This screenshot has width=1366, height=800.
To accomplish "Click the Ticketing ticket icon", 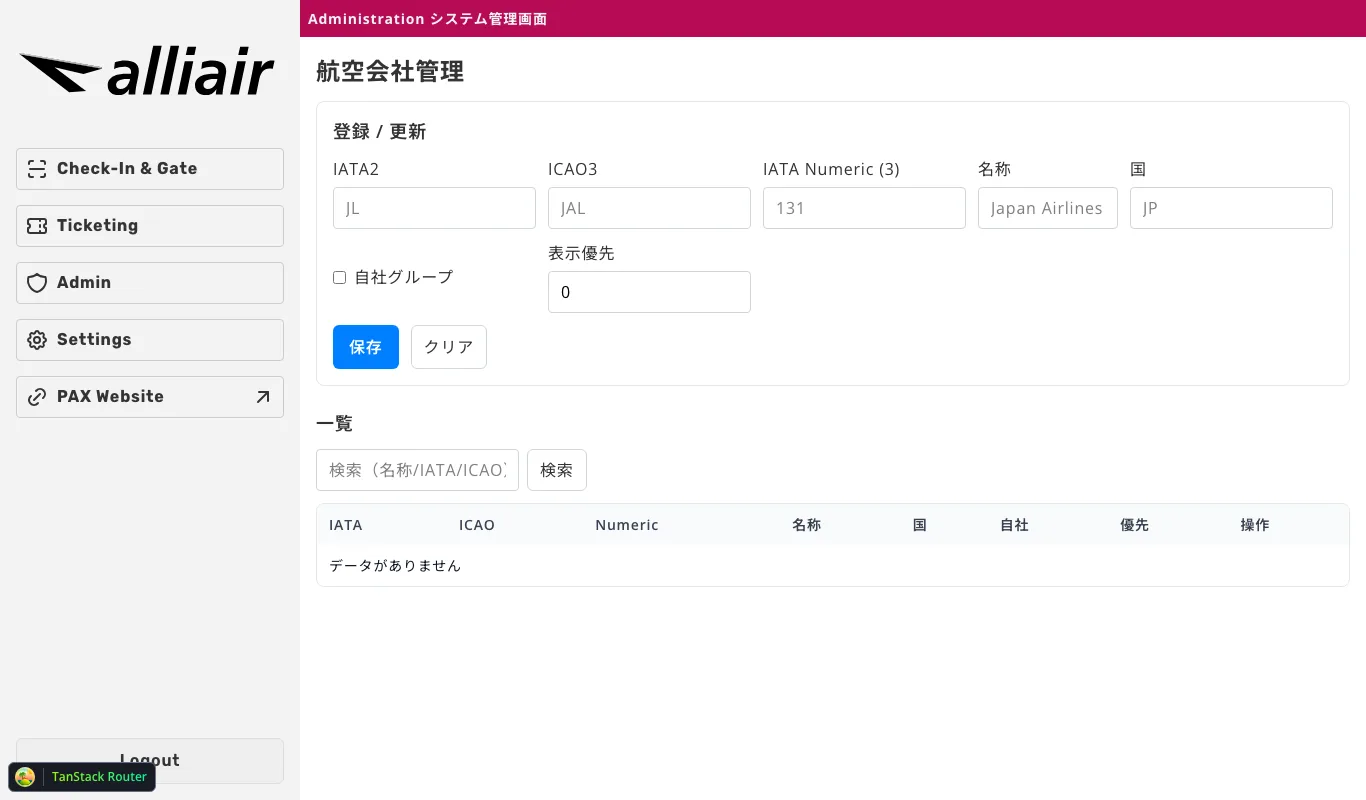I will [x=37, y=226].
